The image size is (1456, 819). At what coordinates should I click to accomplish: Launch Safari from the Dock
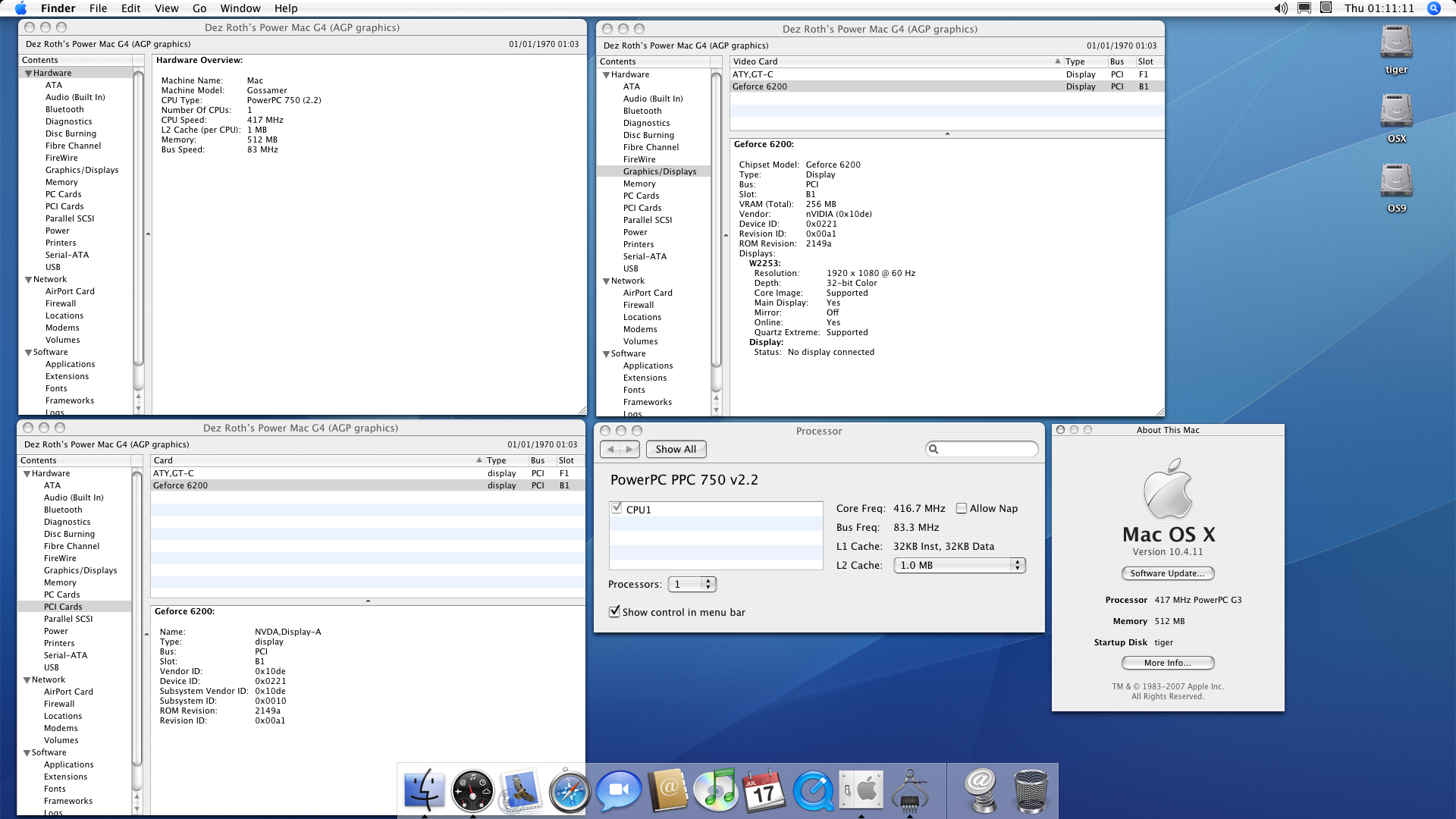point(570,790)
